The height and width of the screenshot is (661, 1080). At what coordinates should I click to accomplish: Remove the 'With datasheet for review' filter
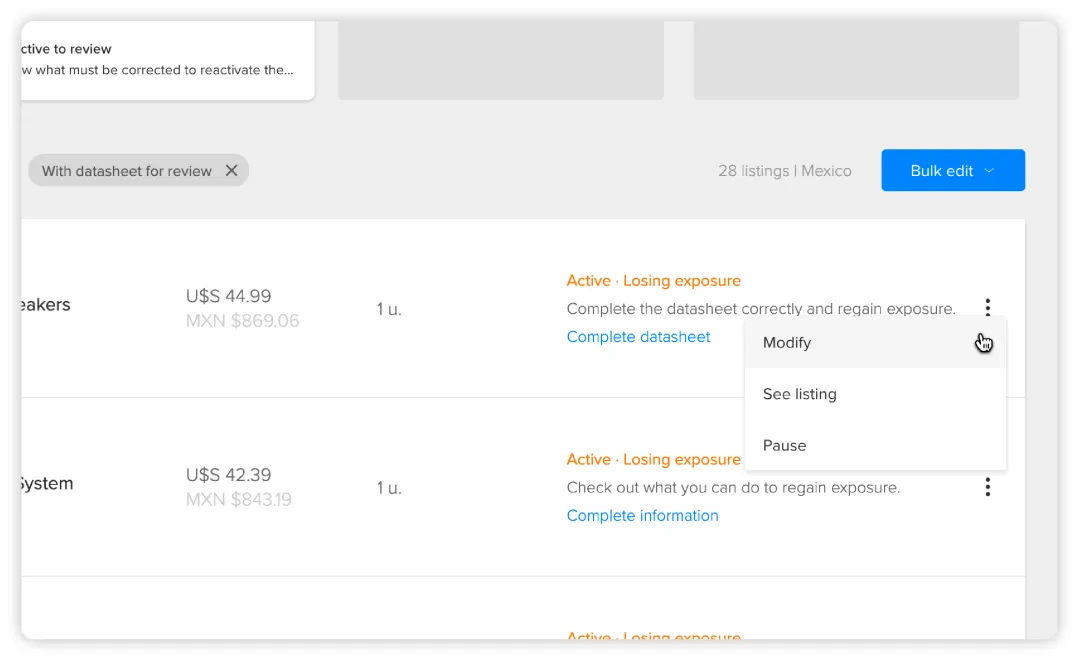coord(231,171)
